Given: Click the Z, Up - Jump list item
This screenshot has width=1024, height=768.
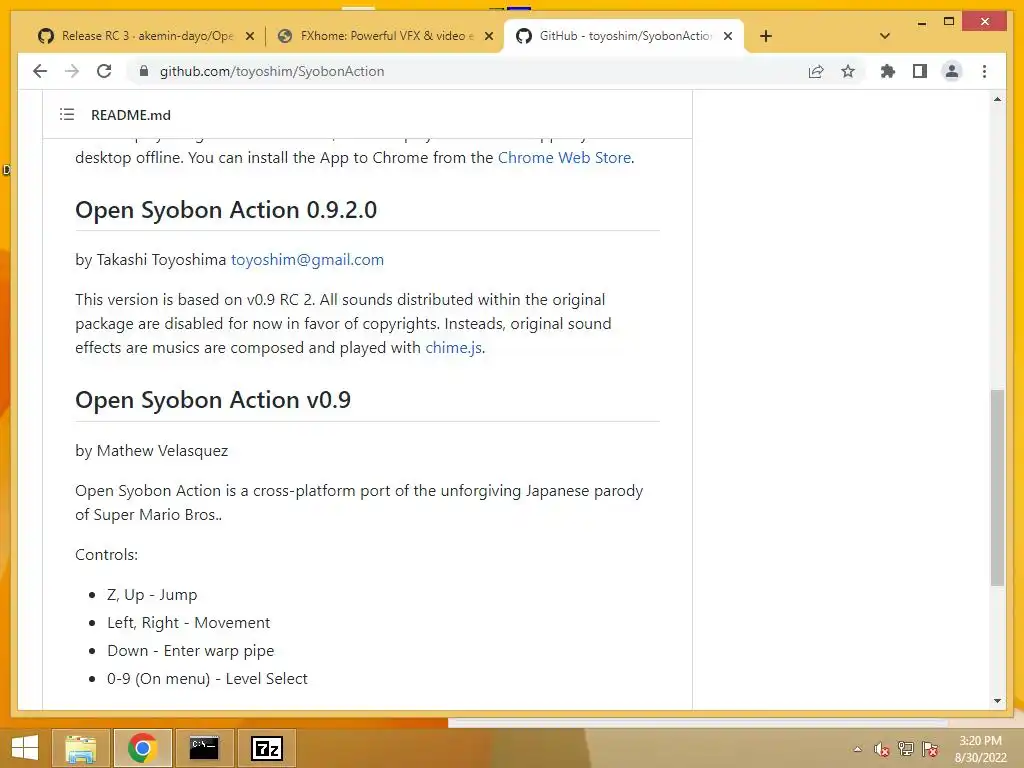Looking at the screenshot, I should click(152, 595).
